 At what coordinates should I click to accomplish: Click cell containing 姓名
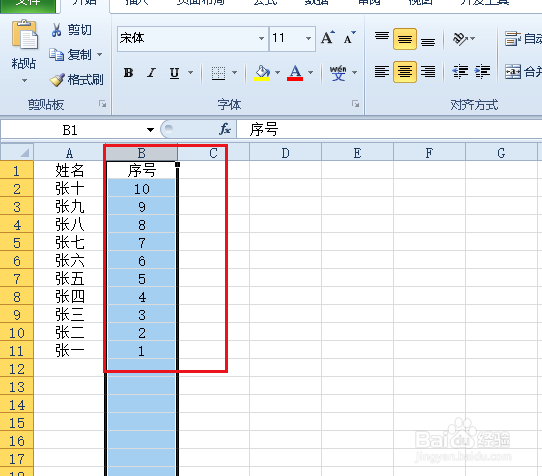(x=69, y=170)
